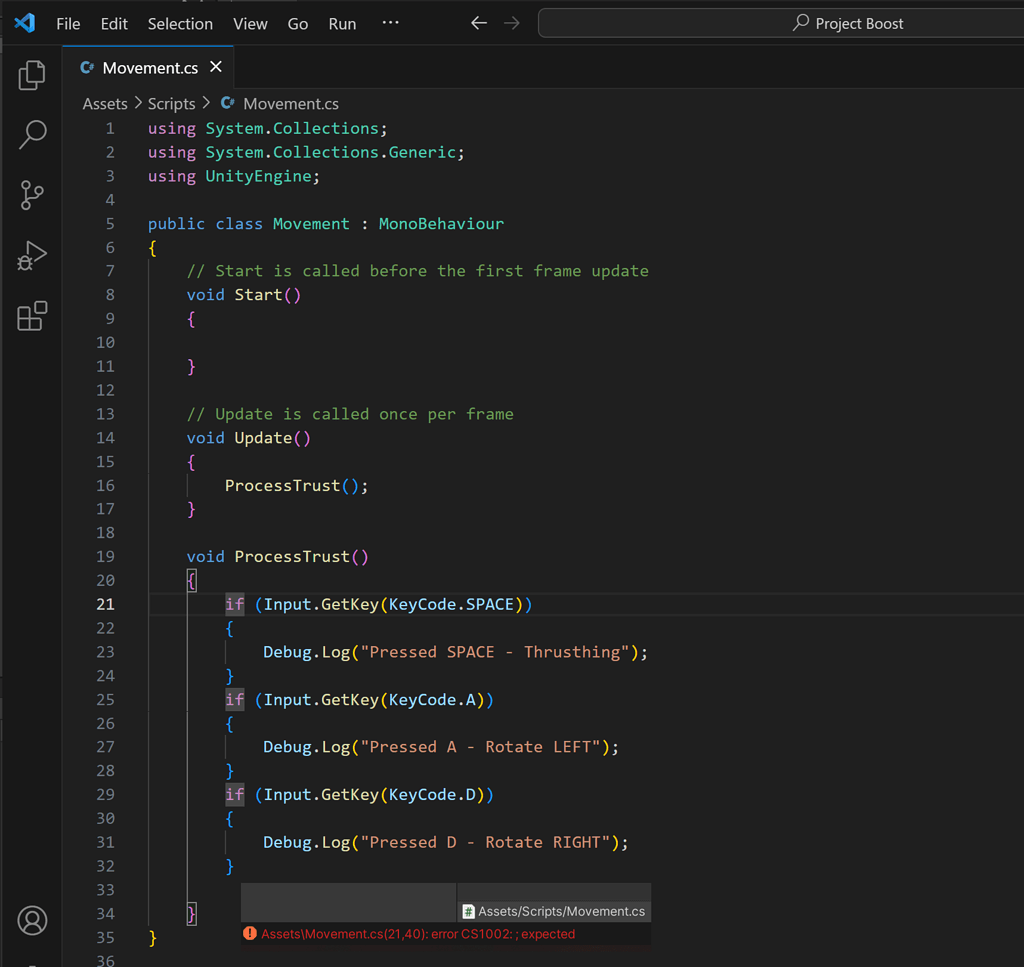This screenshot has width=1024, height=967.
Task: Open the Selection menu
Action: 180,24
